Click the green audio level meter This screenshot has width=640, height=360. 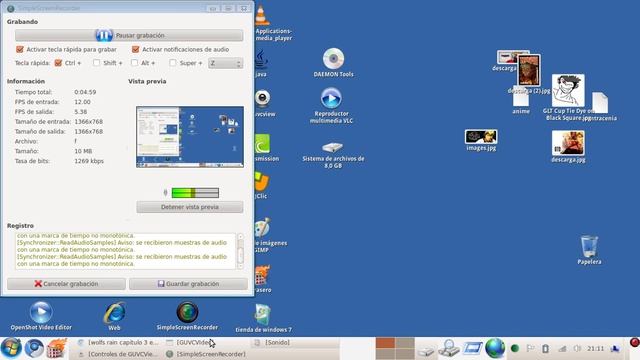pyautogui.click(x=195, y=193)
